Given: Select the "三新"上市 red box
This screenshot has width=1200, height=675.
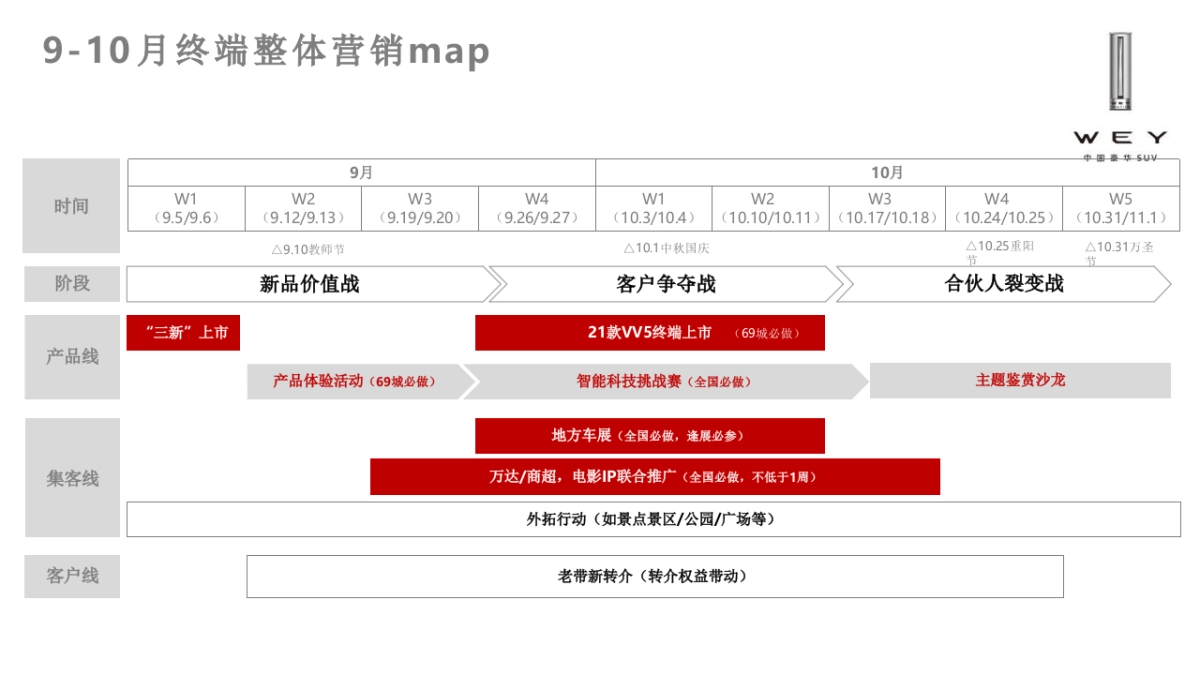Looking at the screenshot, I should [x=183, y=334].
